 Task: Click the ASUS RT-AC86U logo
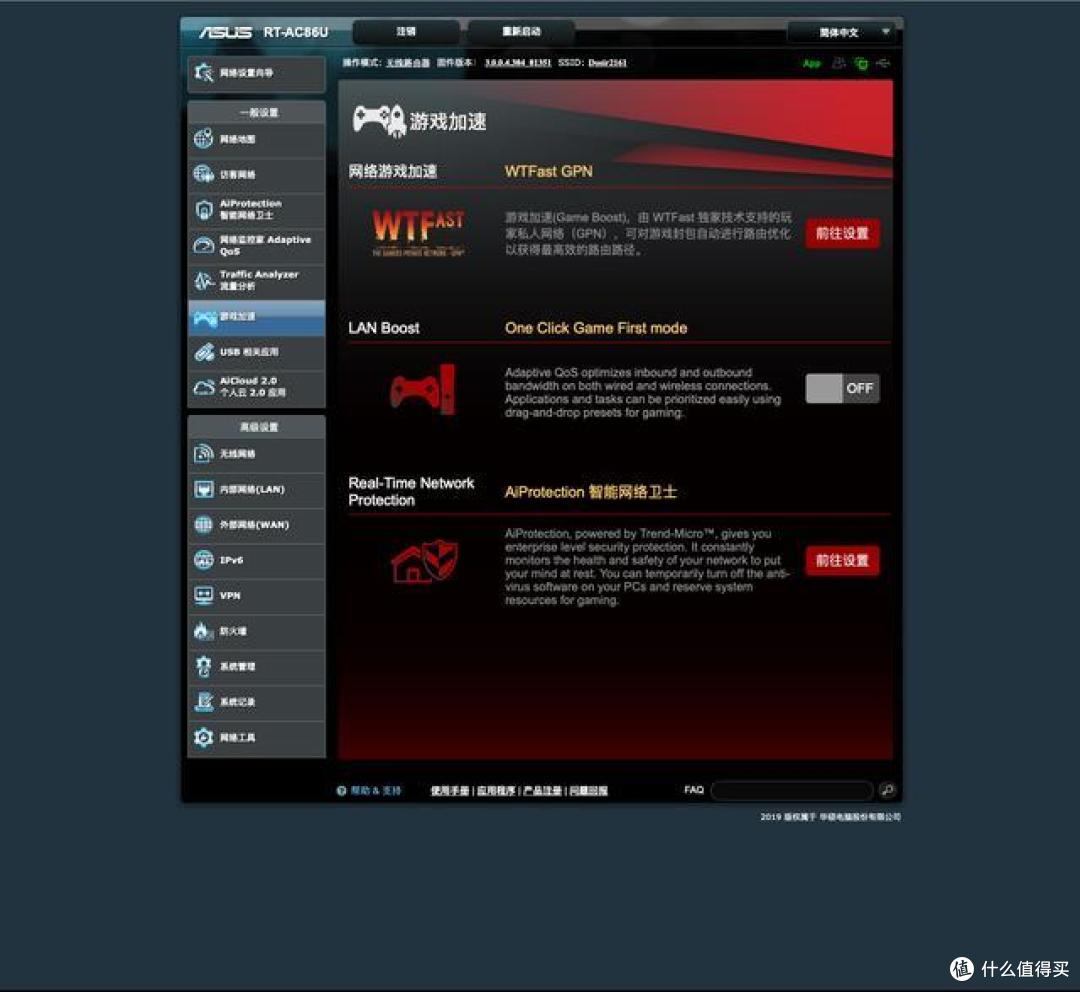click(264, 32)
